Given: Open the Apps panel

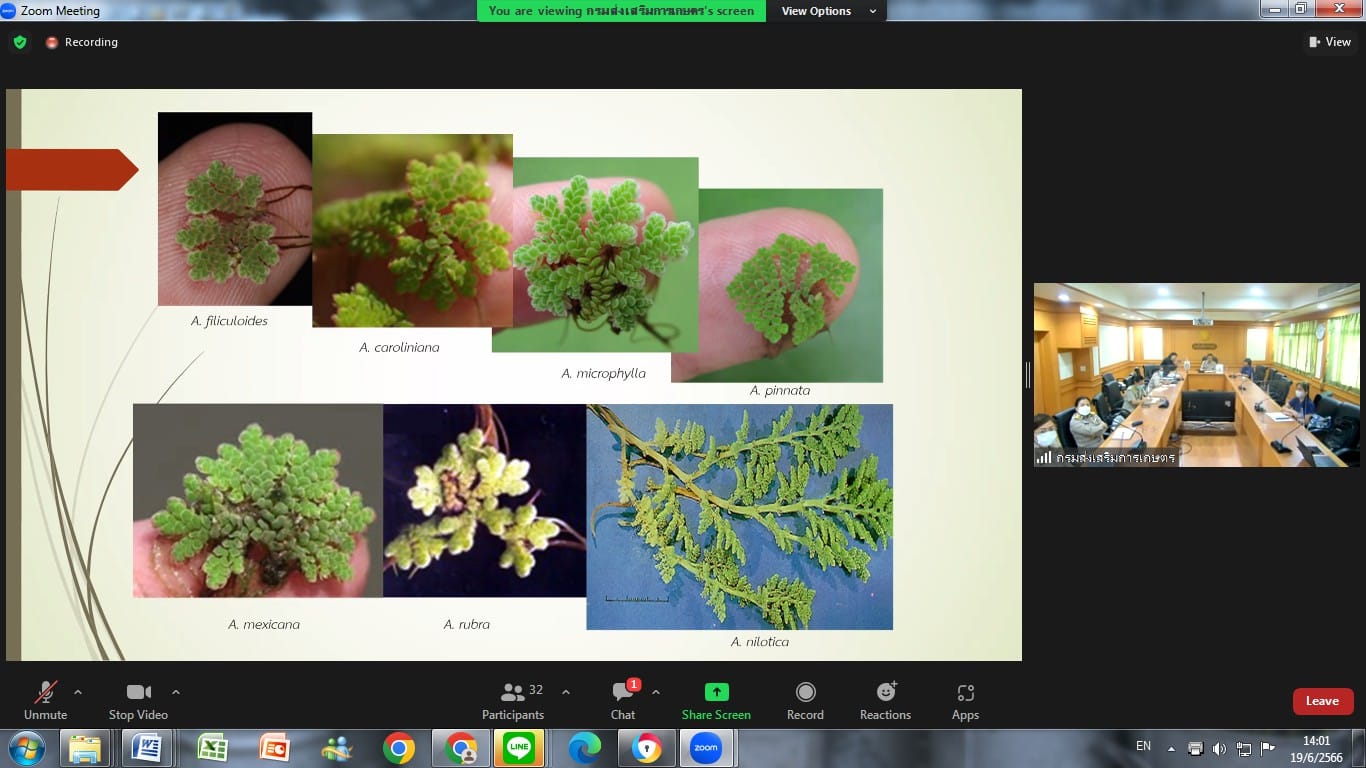Looking at the screenshot, I should click(965, 700).
